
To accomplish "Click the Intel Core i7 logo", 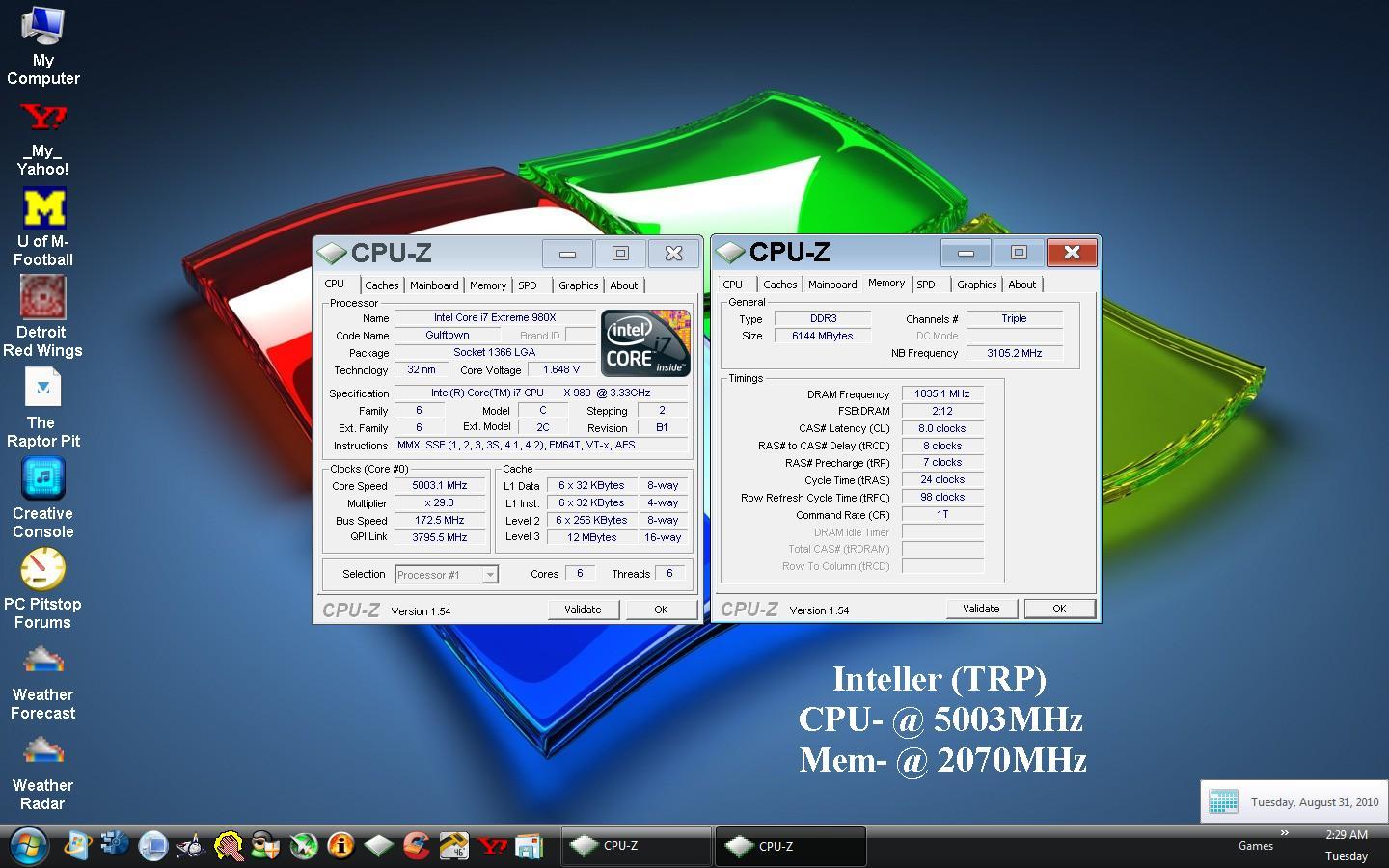I will tap(645, 342).
